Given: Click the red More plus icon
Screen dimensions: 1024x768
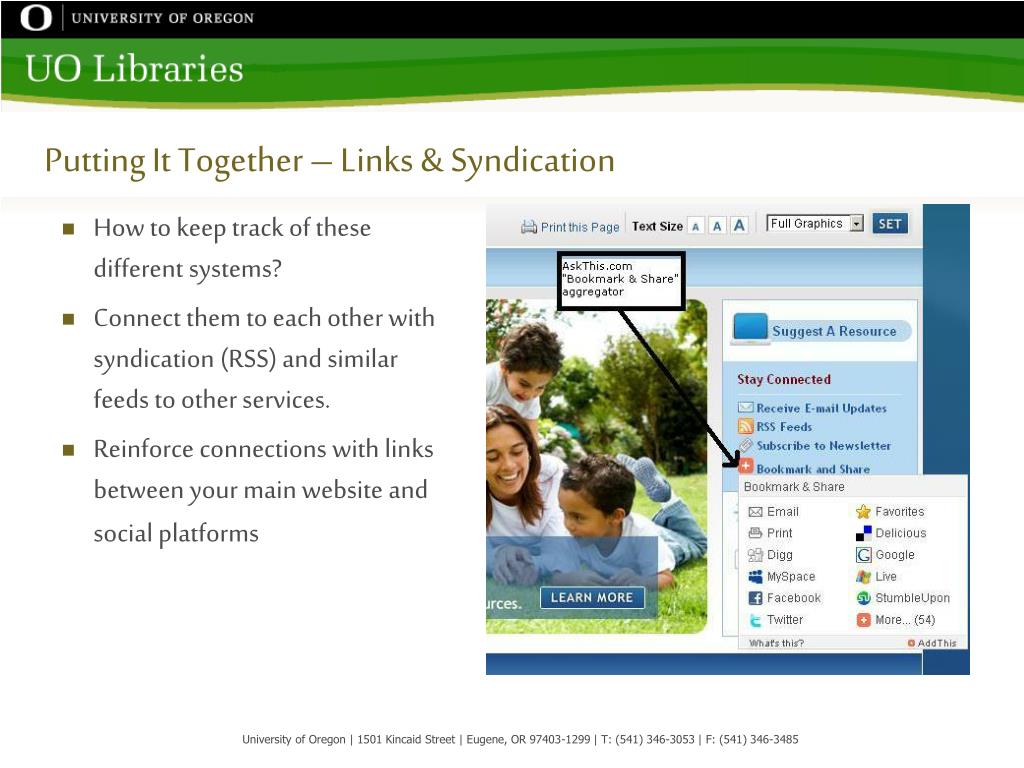Looking at the screenshot, I should 863,620.
